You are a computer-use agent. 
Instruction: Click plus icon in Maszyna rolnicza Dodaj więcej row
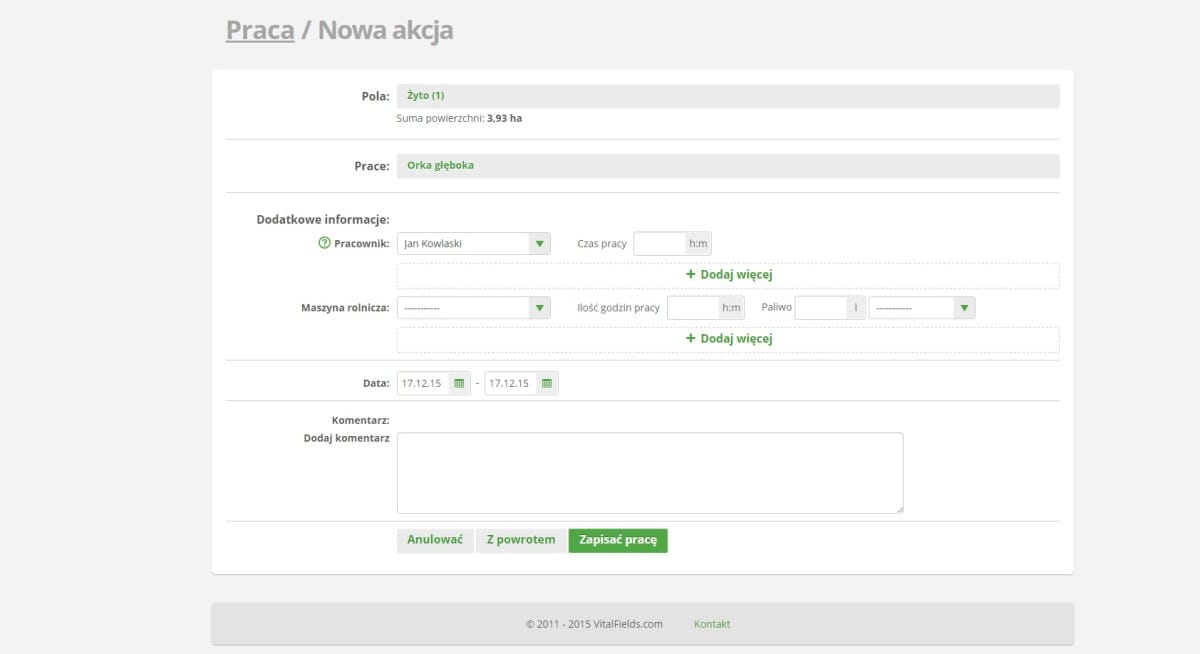690,338
